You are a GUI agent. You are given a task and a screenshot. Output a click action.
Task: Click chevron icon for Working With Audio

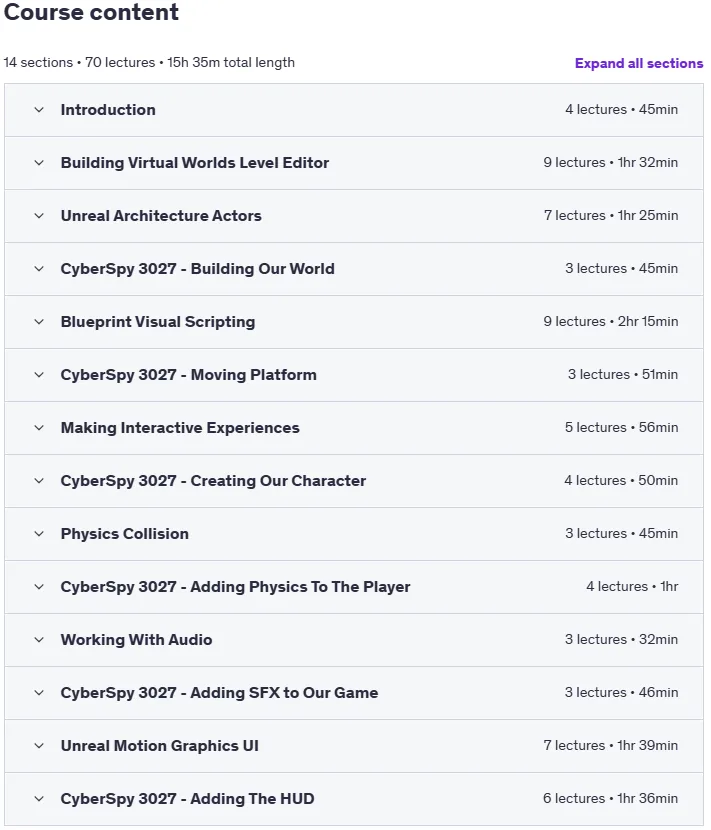point(39,639)
